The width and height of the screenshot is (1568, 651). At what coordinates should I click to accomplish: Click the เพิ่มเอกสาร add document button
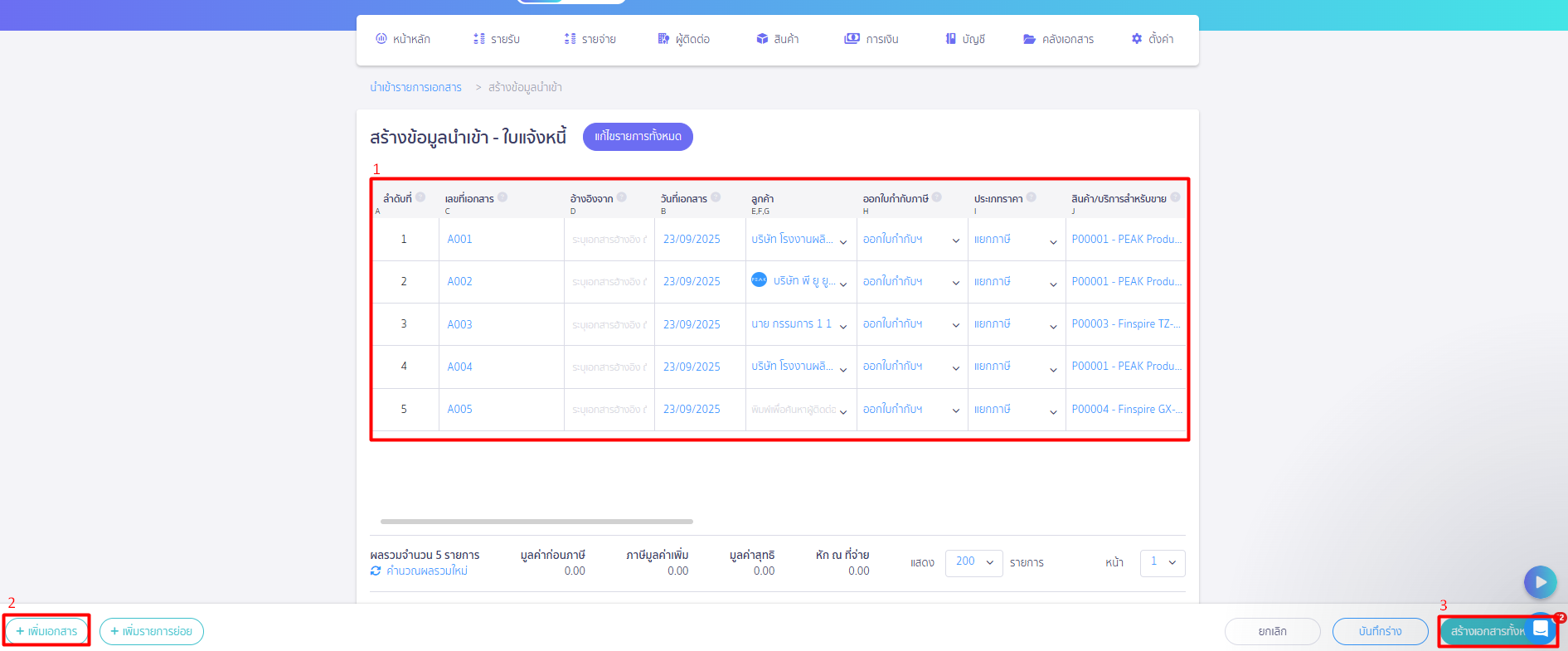(47, 631)
